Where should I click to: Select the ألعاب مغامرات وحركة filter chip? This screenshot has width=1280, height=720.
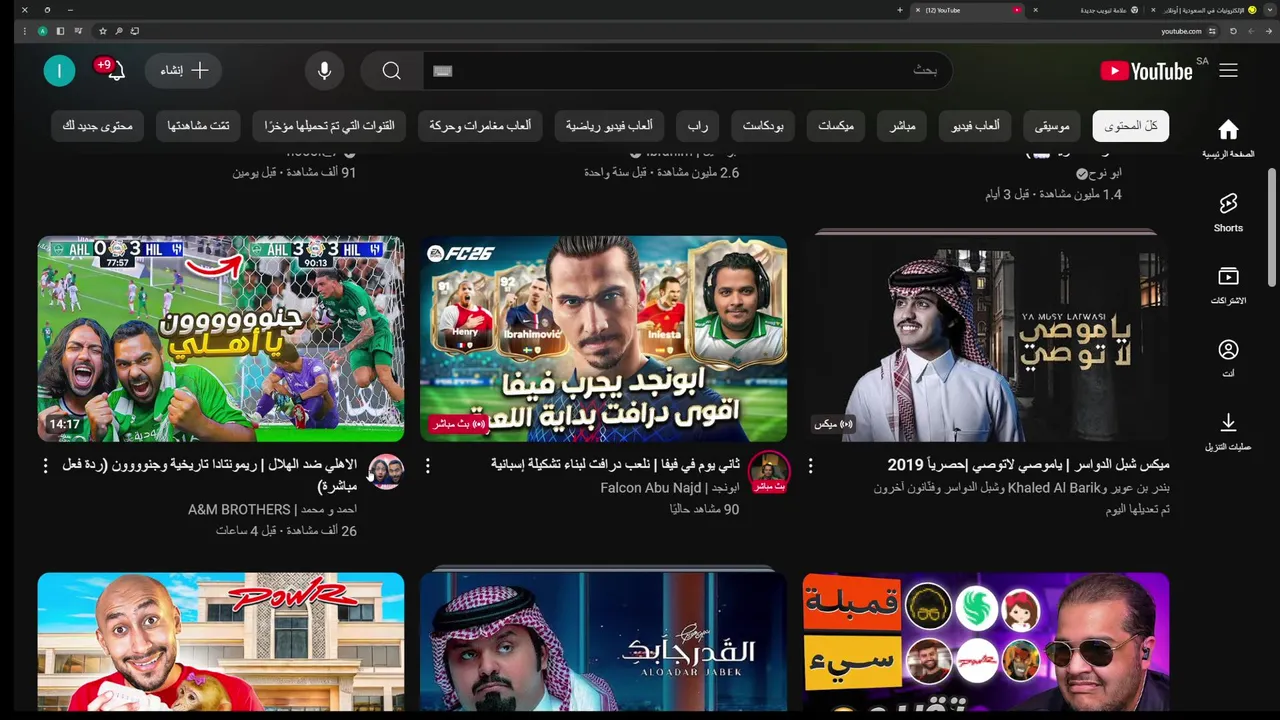tap(480, 126)
